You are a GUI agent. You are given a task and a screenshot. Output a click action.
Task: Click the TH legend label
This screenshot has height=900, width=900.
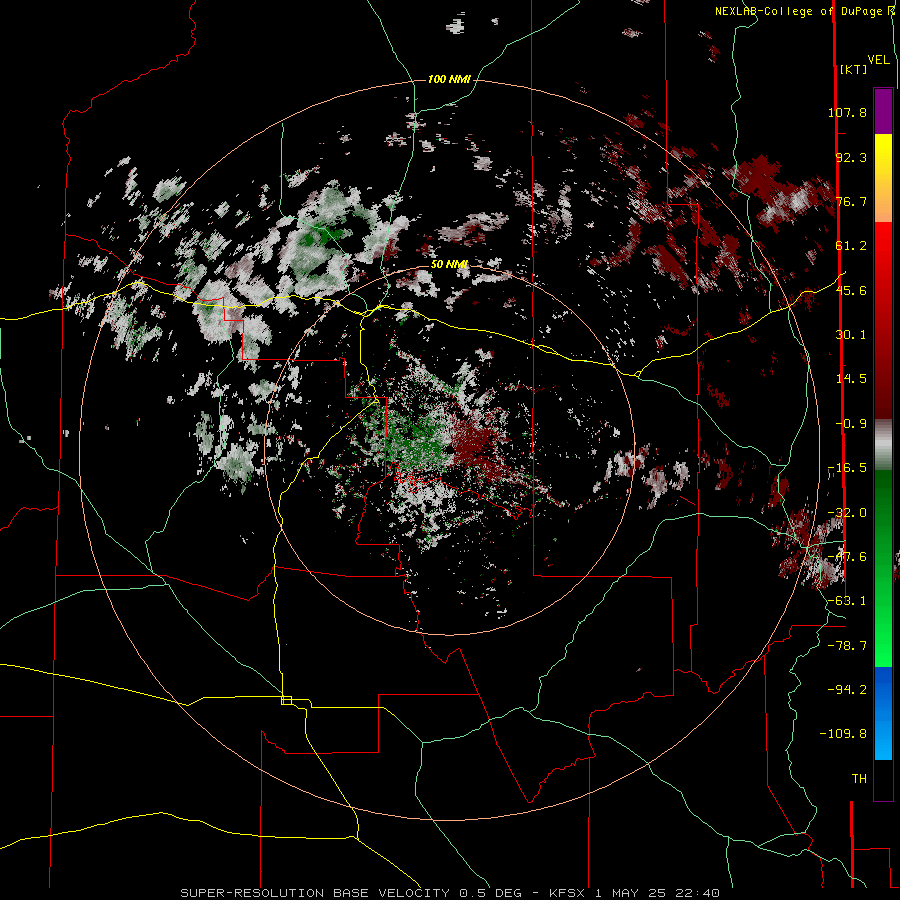(859, 779)
